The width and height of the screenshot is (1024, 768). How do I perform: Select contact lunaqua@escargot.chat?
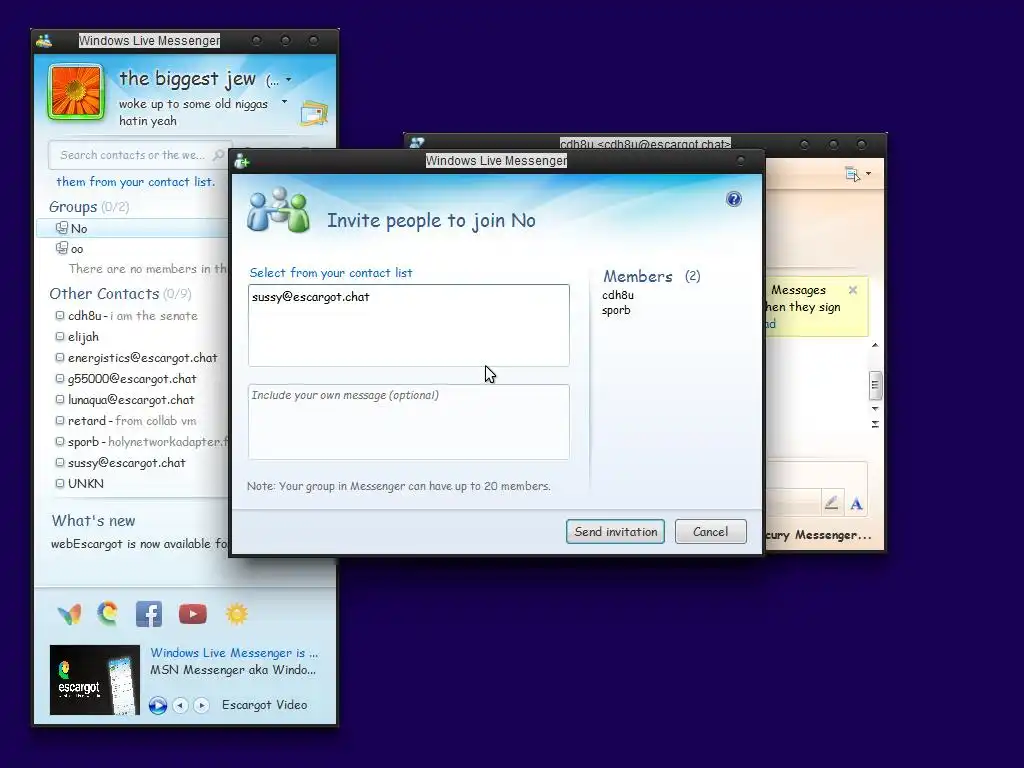point(131,400)
